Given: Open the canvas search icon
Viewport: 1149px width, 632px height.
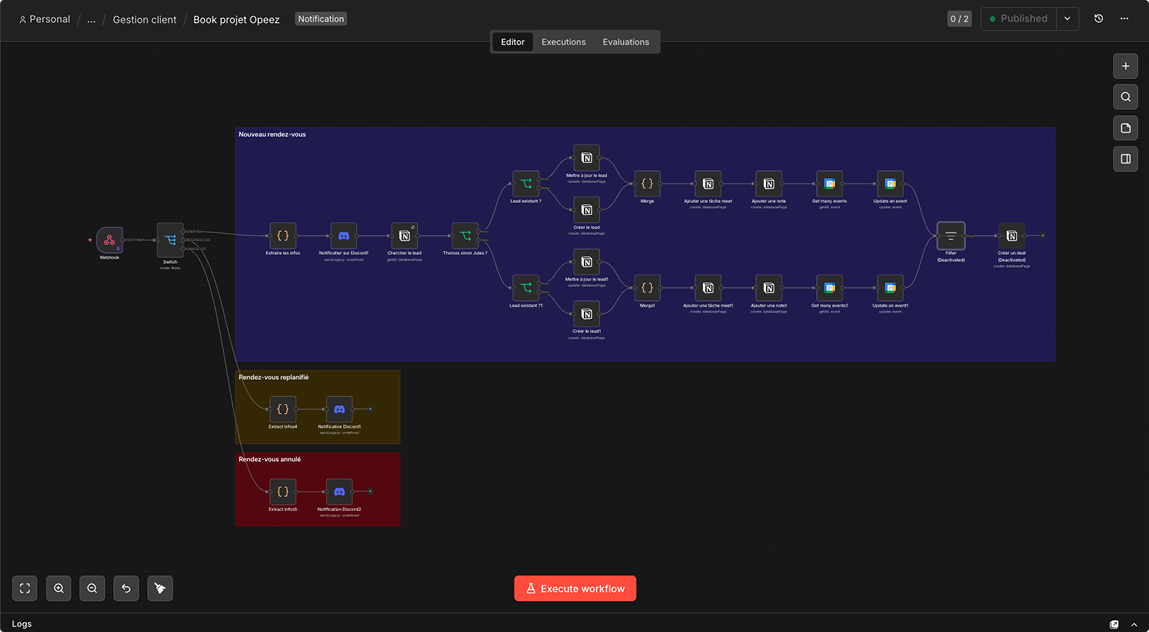Looking at the screenshot, I should tap(1126, 97).
